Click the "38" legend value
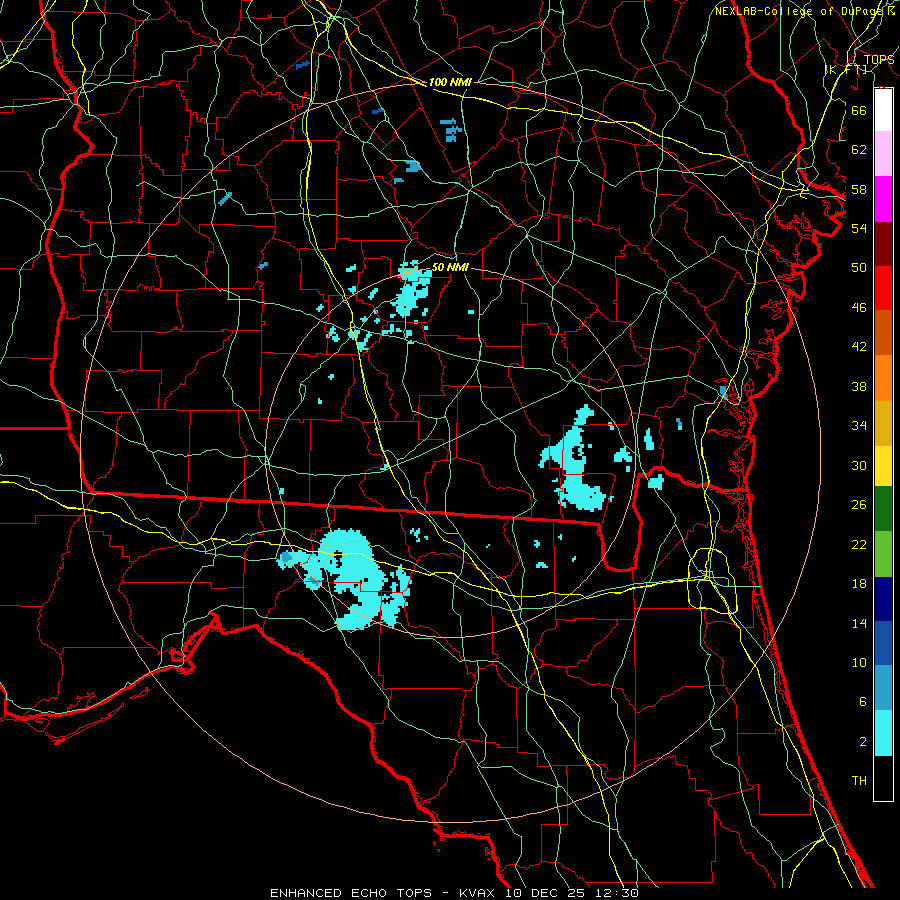The width and height of the screenshot is (900, 900). [859, 387]
